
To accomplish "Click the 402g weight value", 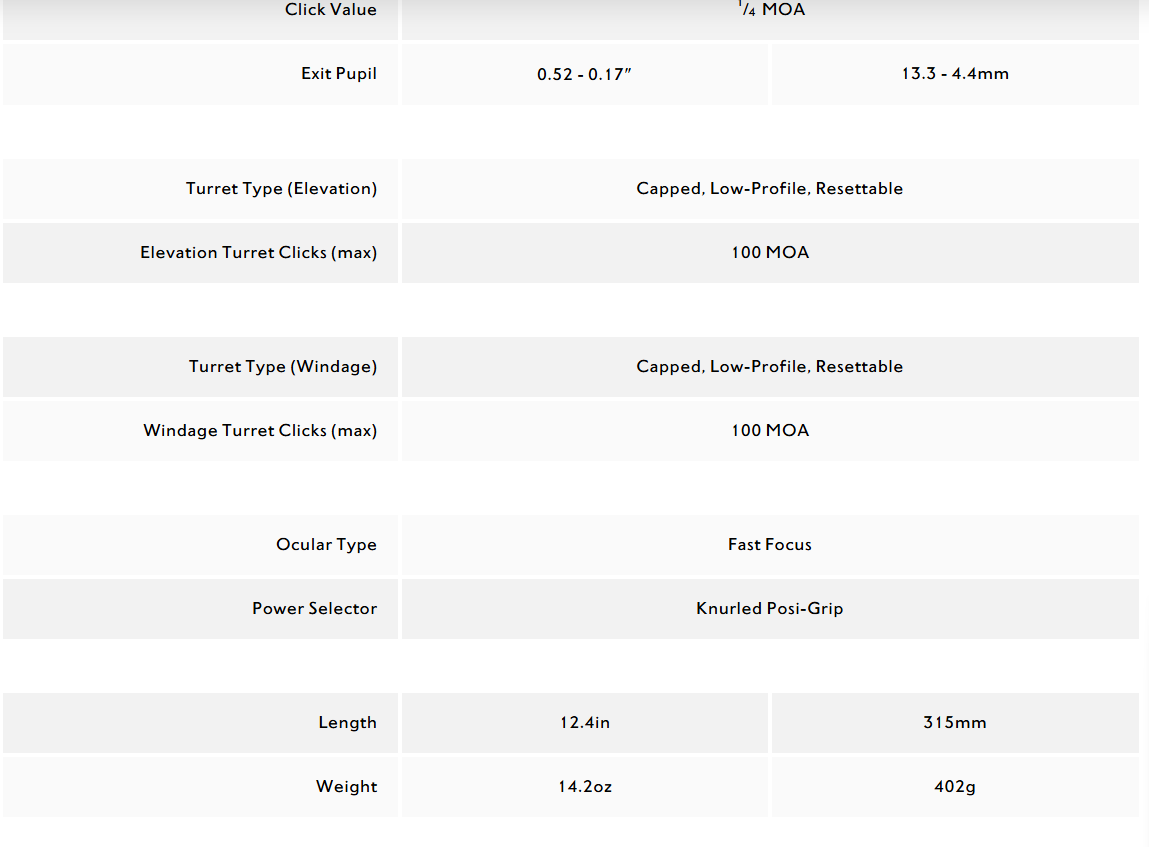I will [x=954, y=787].
